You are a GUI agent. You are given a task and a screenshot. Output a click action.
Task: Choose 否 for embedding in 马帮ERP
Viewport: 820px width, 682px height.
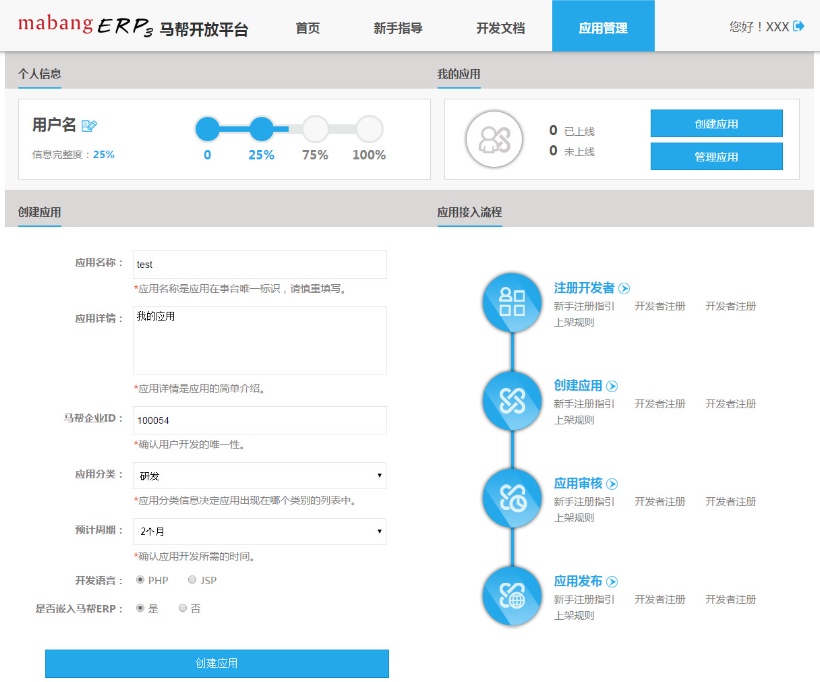tap(182, 607)
